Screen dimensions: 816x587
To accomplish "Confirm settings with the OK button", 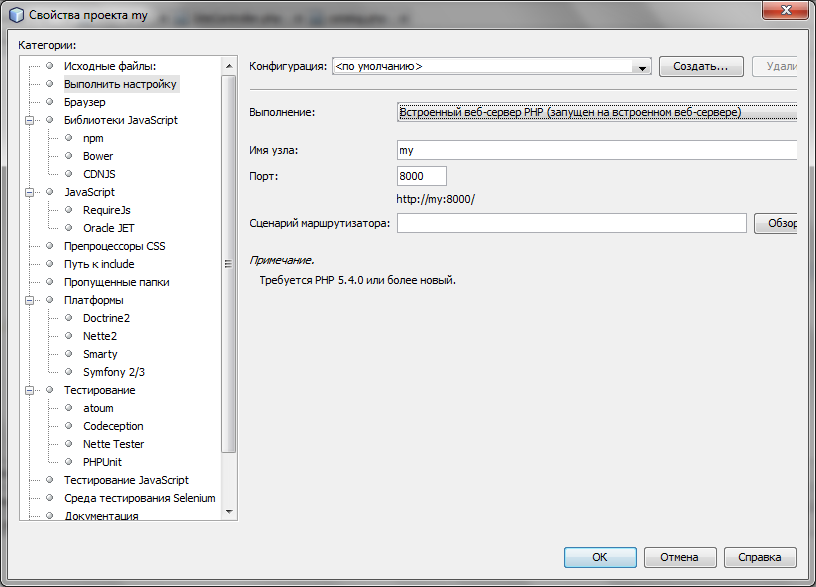I will point(600,557).
